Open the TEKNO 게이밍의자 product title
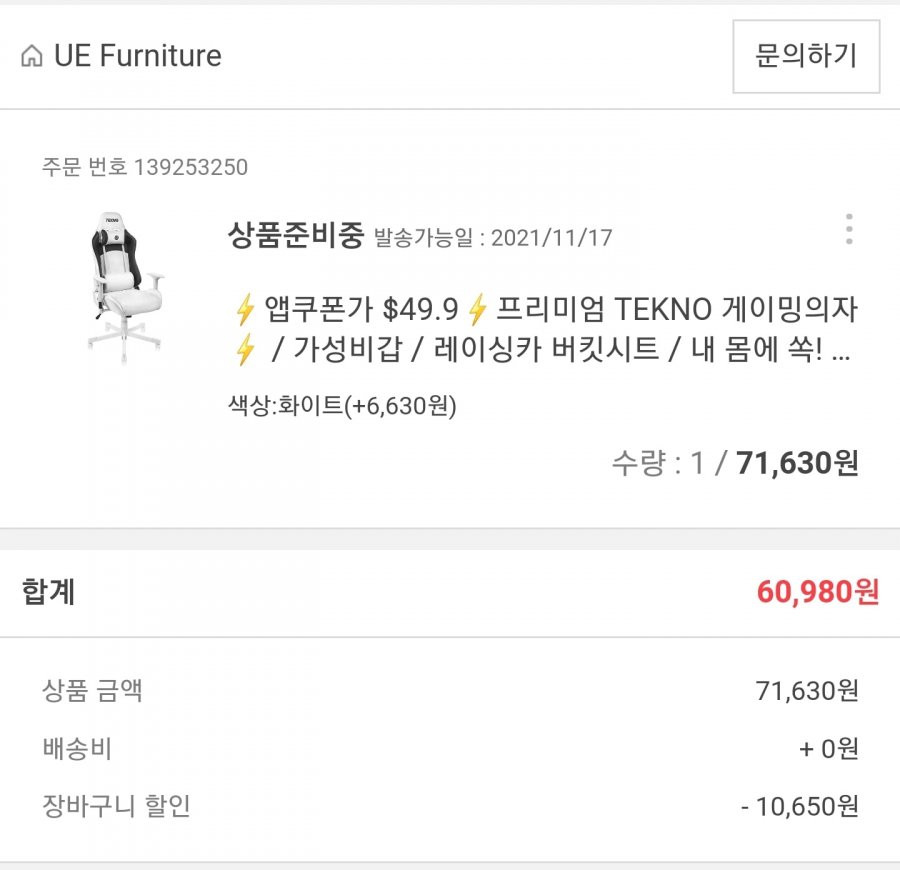900x870 pixels. (x=542, y=329)
